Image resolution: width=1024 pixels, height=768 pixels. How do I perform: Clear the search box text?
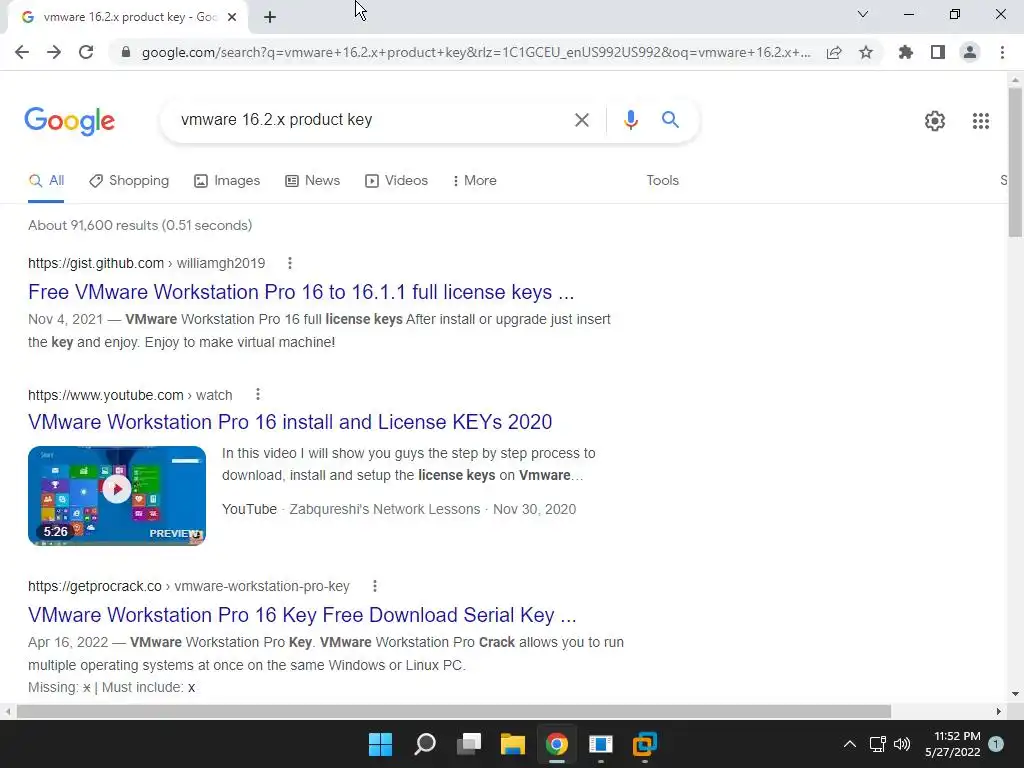coord(581,120)
